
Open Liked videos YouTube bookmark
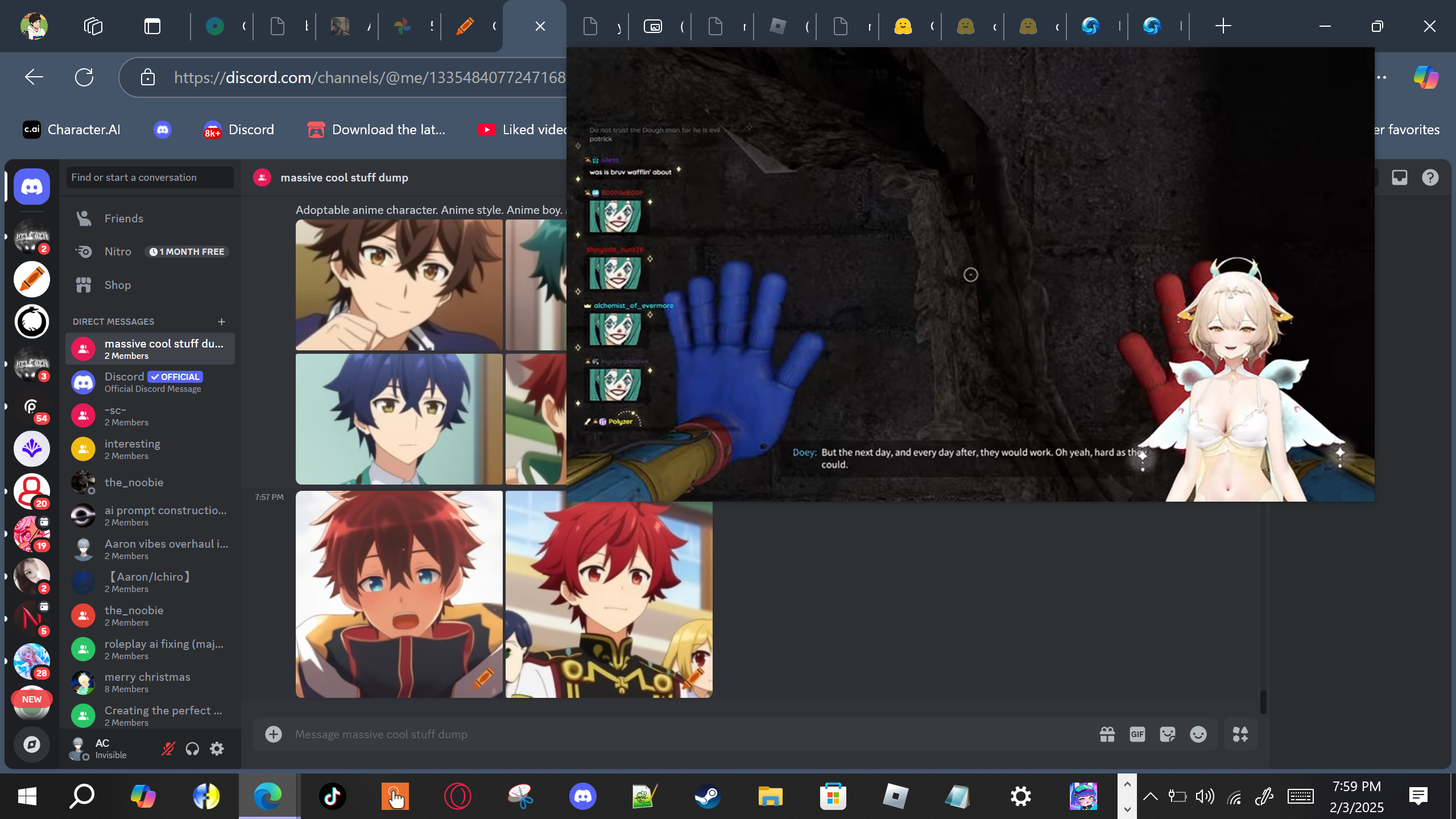[523, 130]
